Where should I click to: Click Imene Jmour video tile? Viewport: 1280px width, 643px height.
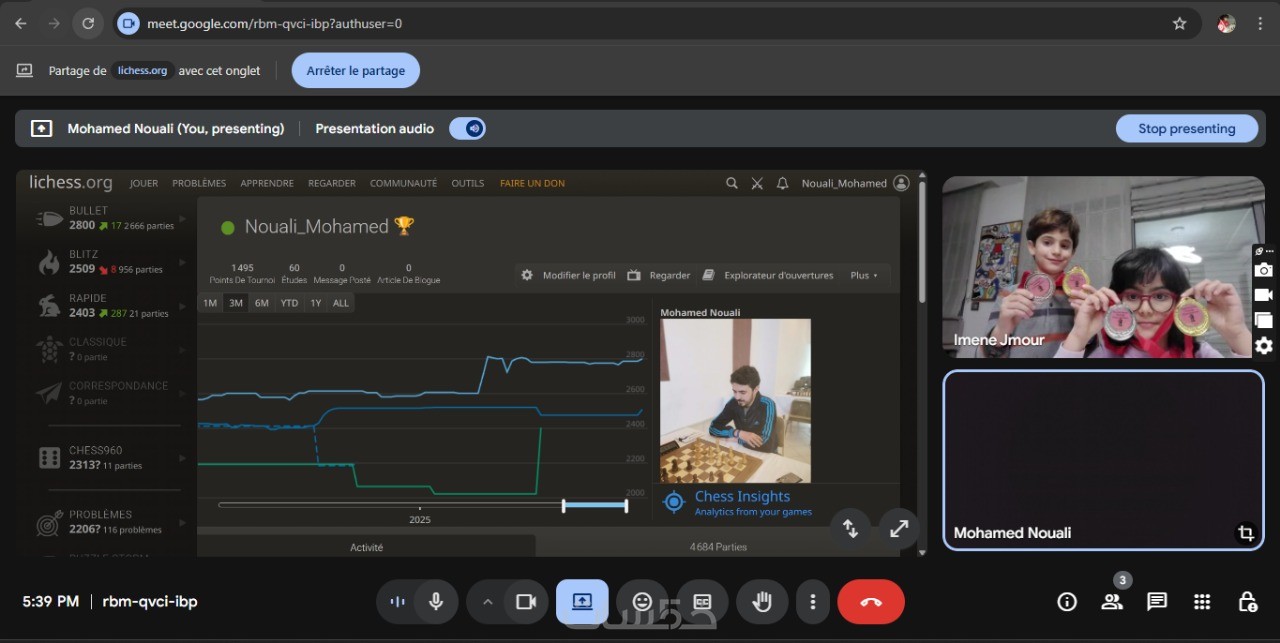click(1103, 267)
